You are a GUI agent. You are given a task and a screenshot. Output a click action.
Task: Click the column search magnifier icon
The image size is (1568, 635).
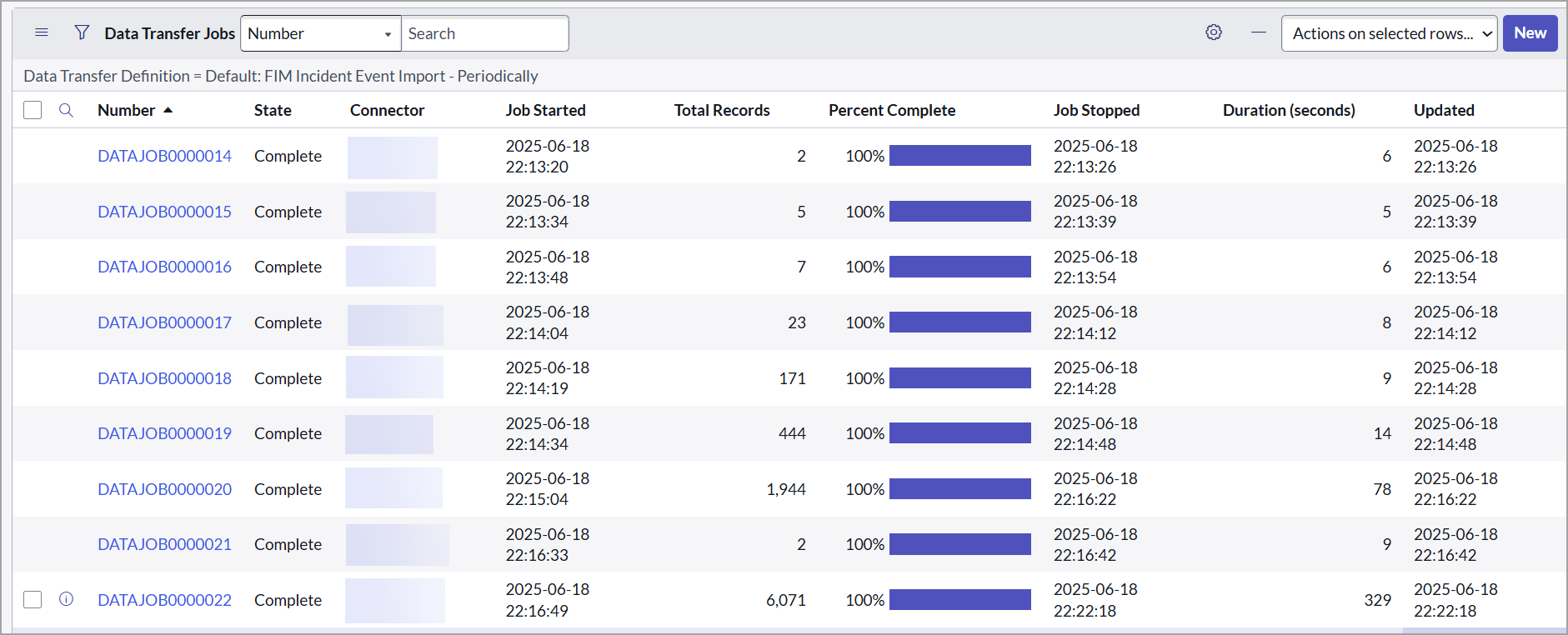pyautogui.click(x=67, y=111)
